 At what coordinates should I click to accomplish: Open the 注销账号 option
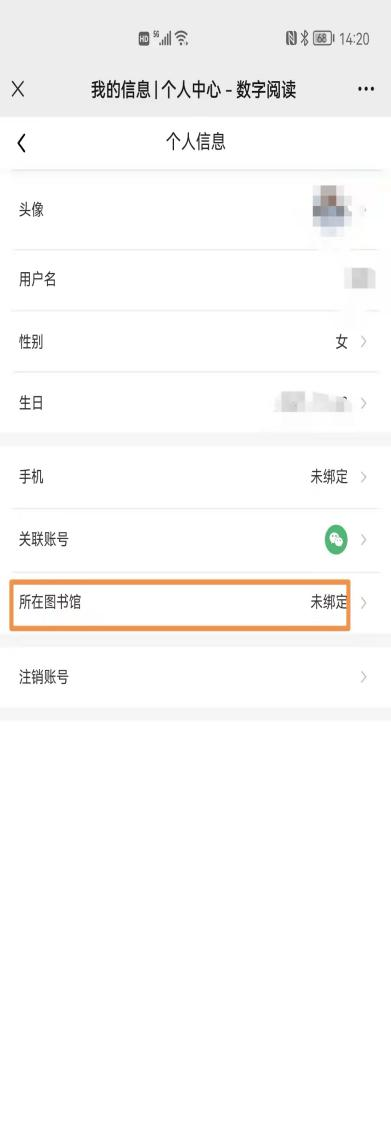point(195,677)
